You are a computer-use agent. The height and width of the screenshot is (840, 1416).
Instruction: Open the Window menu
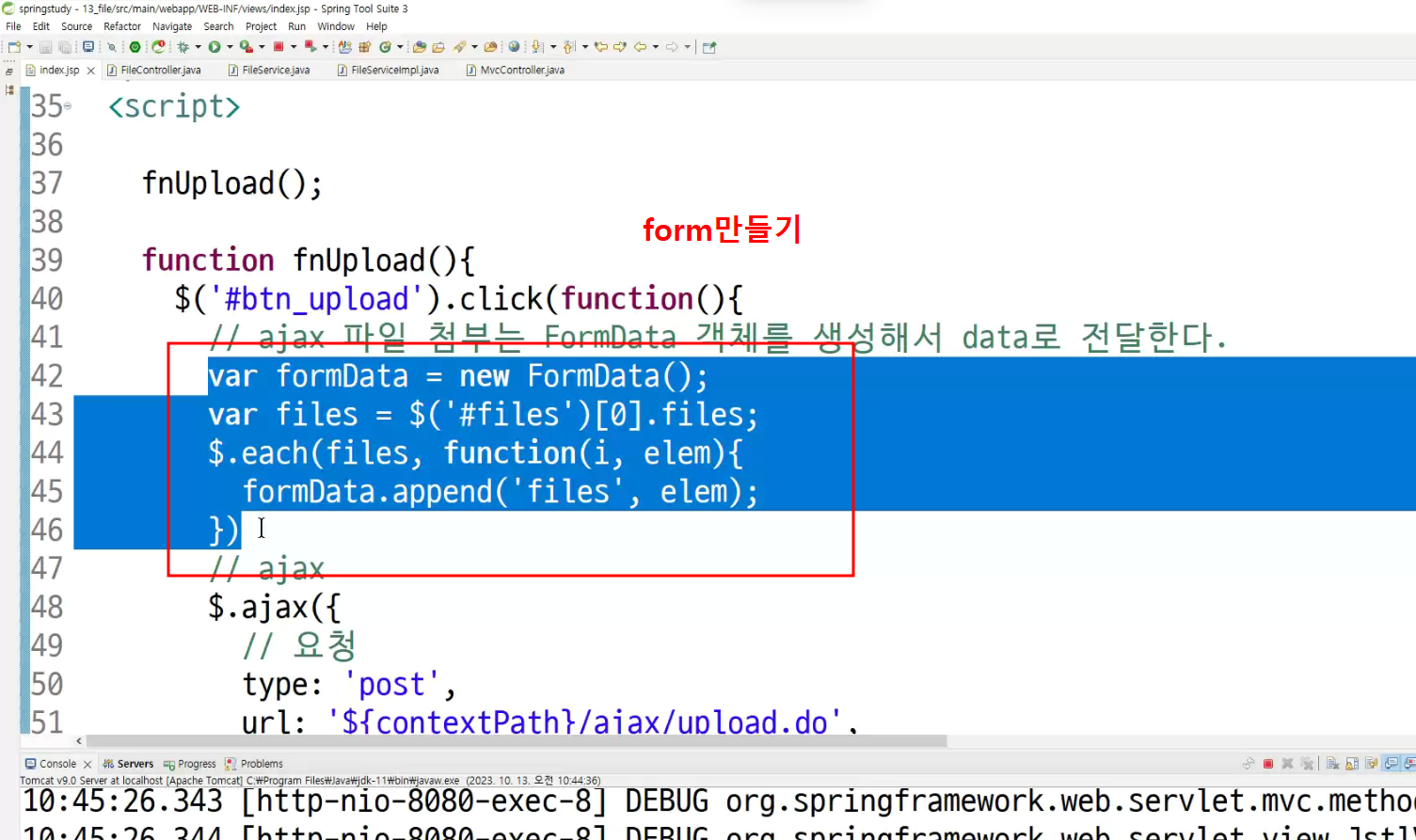tap(336, 26)
